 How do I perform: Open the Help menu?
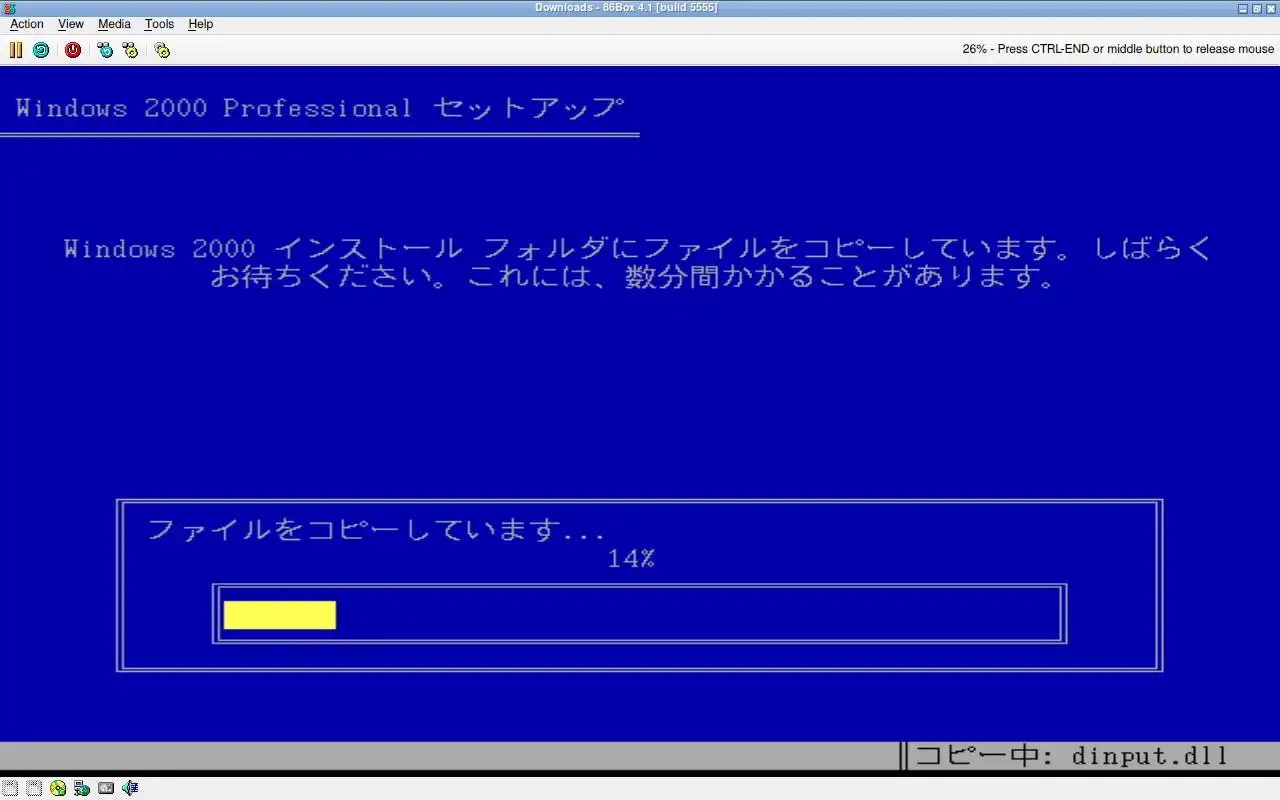[201, 24]
